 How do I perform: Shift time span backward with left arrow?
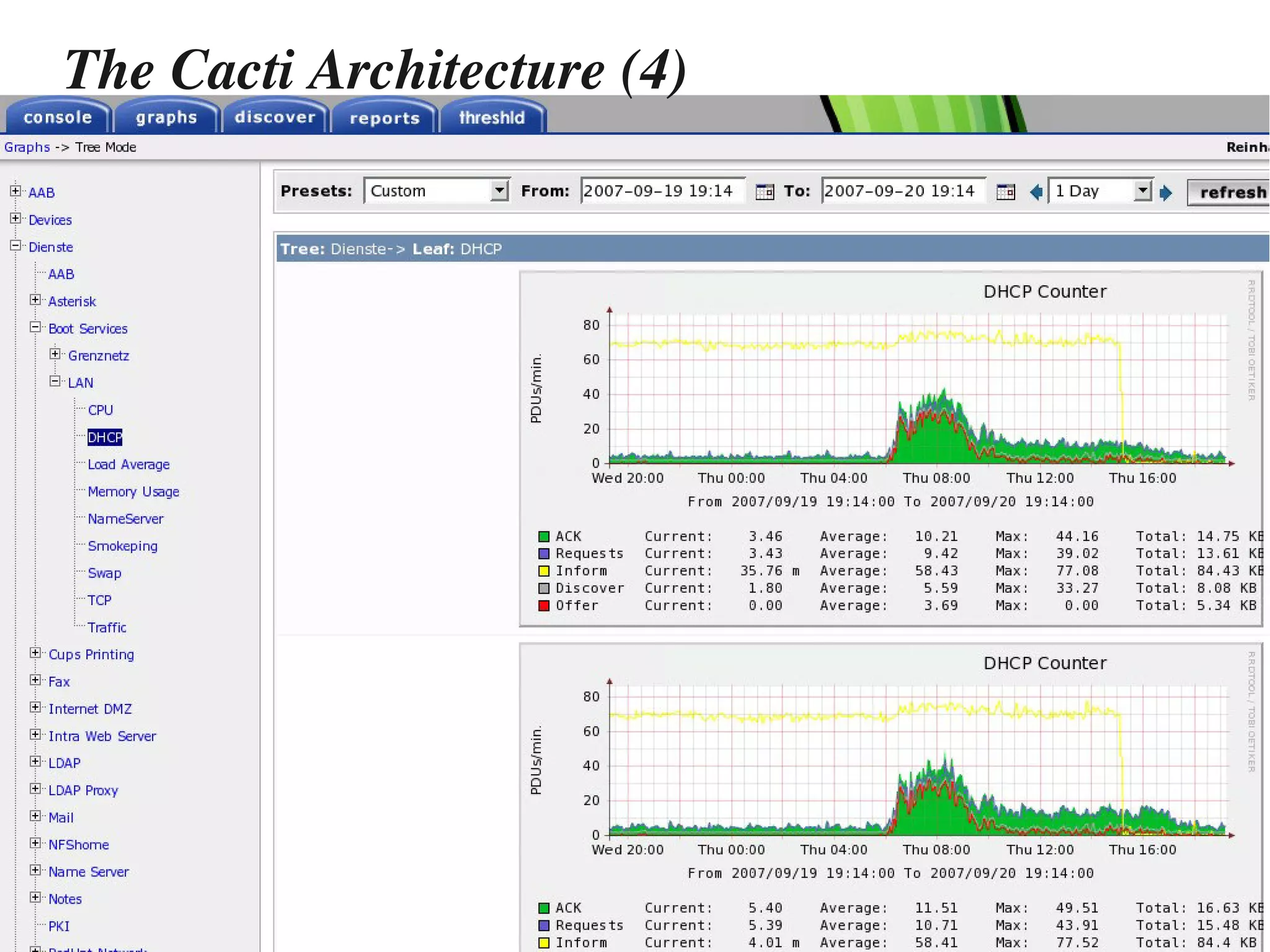[1036, 192]
